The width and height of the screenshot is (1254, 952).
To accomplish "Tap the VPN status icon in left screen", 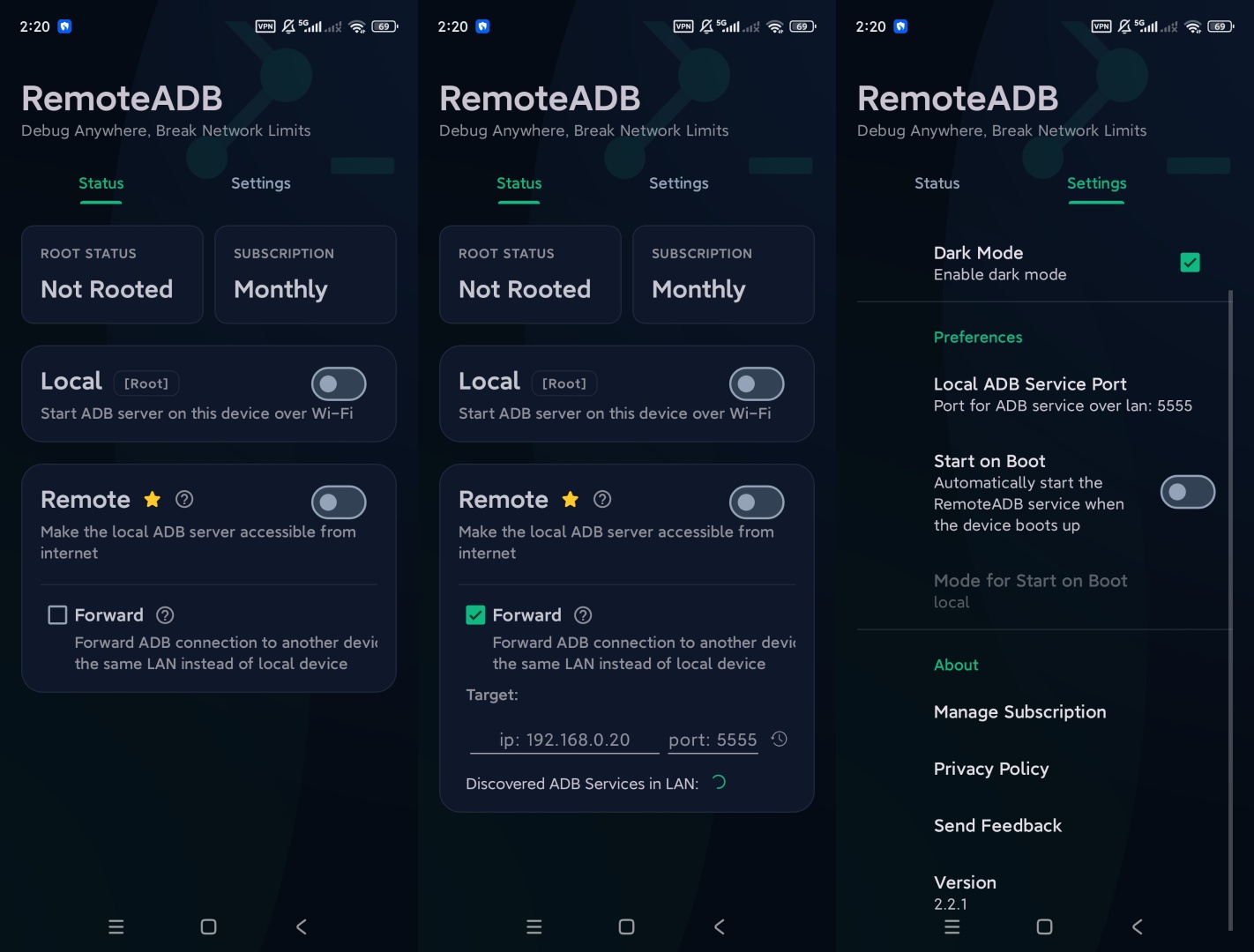I will 265,26.
